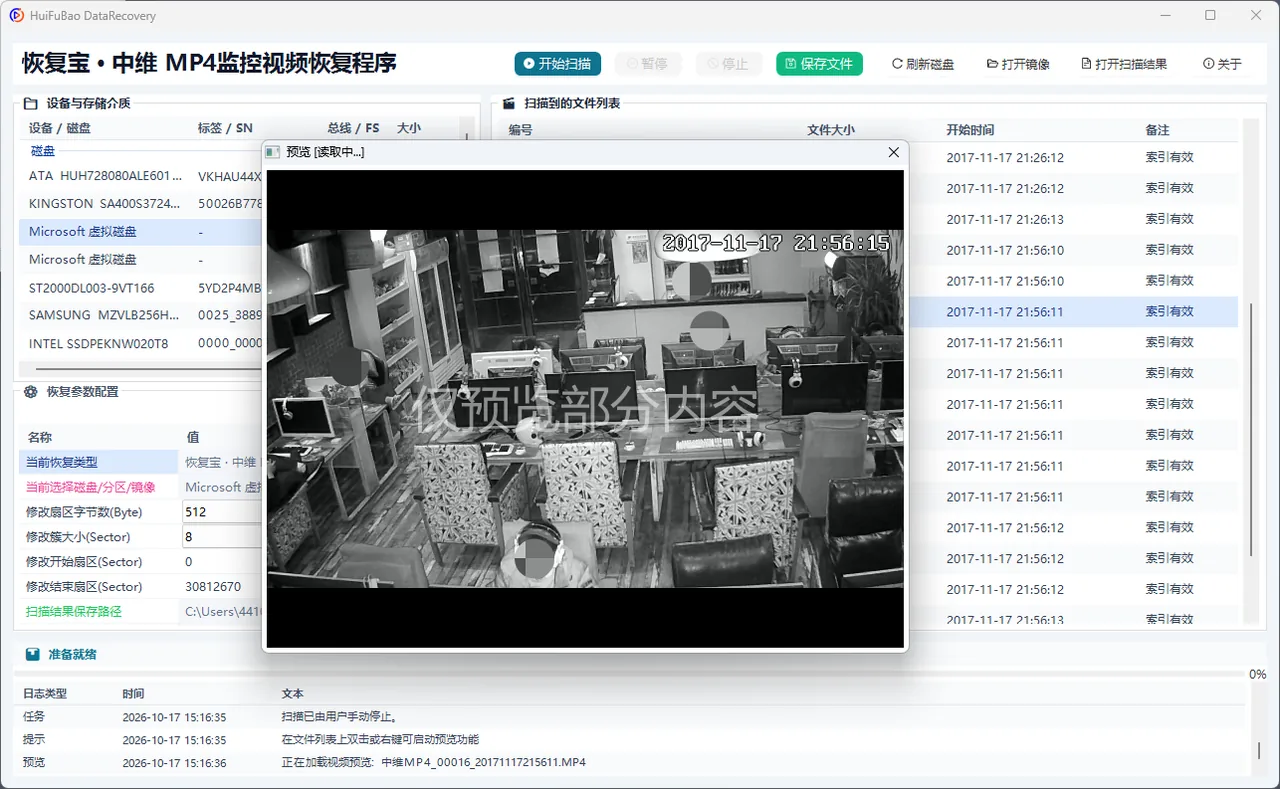The height and width of the screenshot is (789, 1280).
Task: Select the ATA HUH728080ALE601 disk row
Action: coord(140,176)
